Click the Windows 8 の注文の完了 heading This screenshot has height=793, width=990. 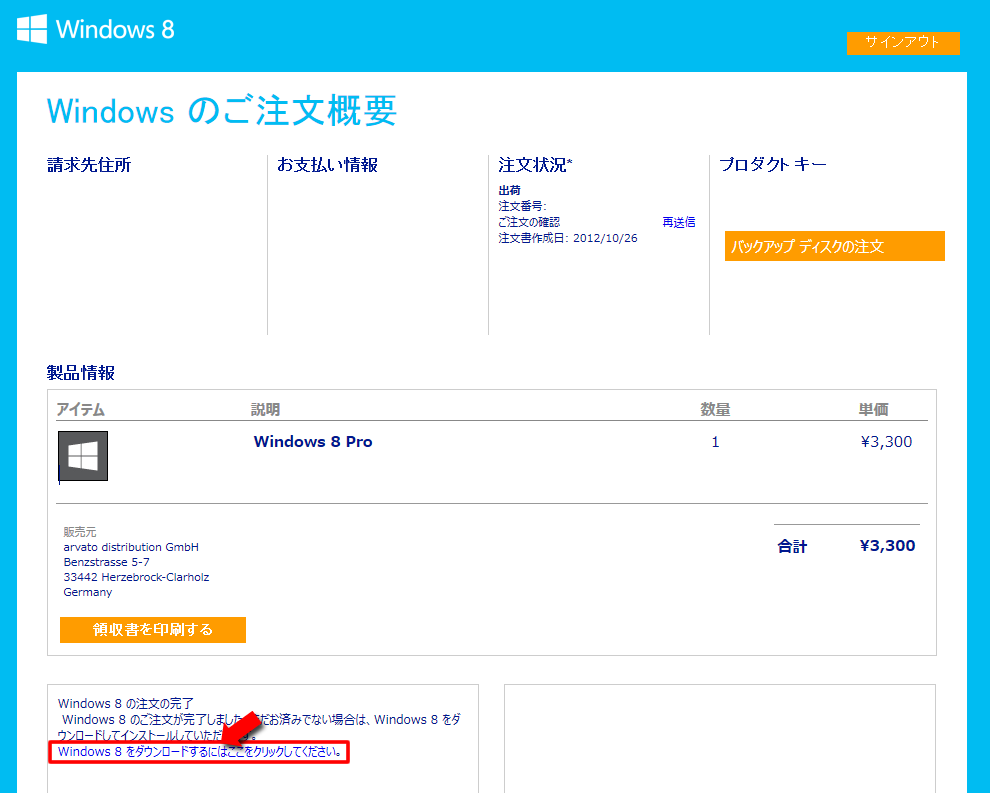point(126,703)
